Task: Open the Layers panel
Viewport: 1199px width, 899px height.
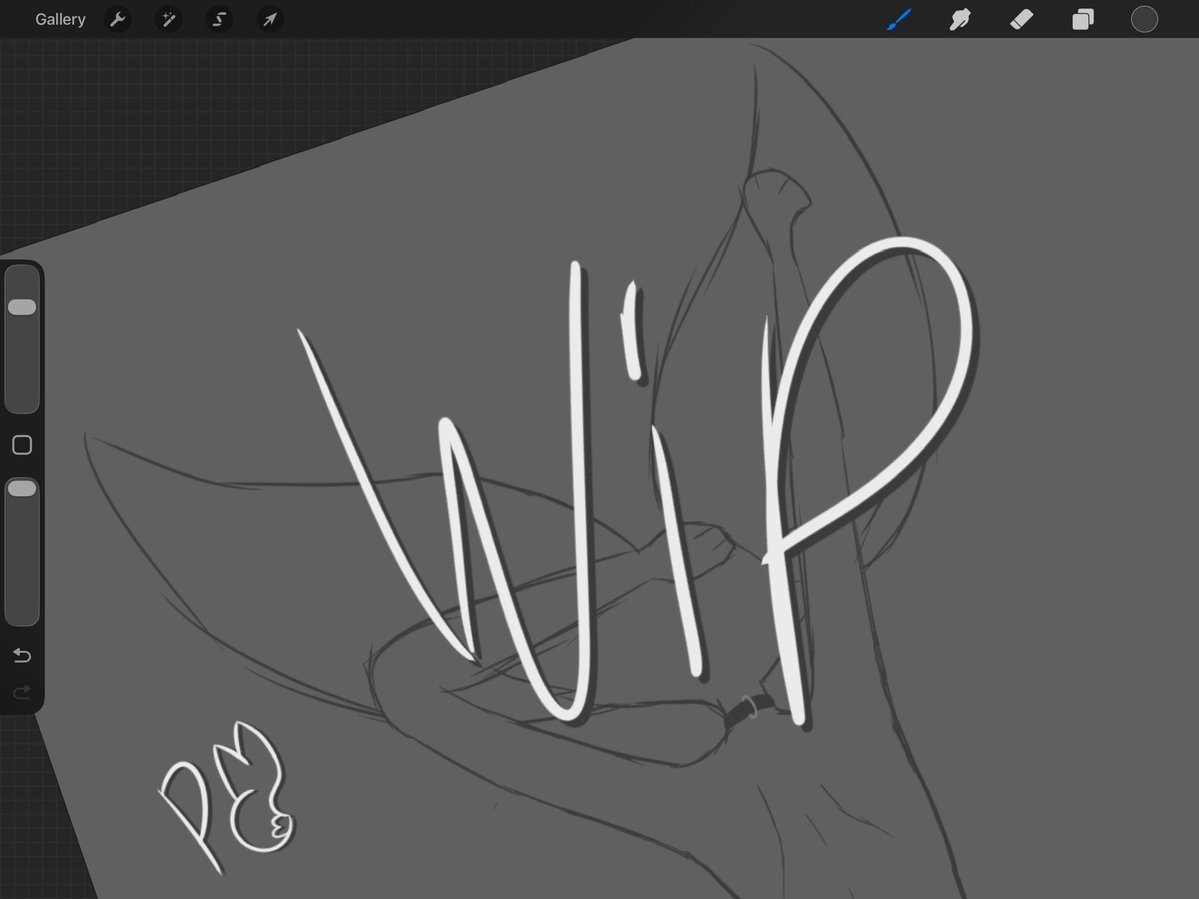Action: tap(1083, 19)
